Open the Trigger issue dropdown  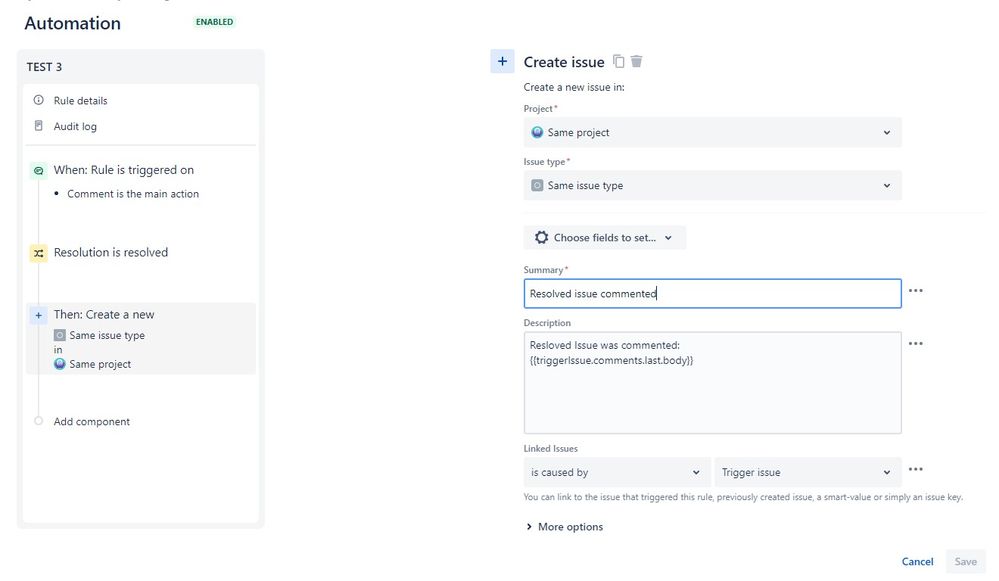point(808,472)
